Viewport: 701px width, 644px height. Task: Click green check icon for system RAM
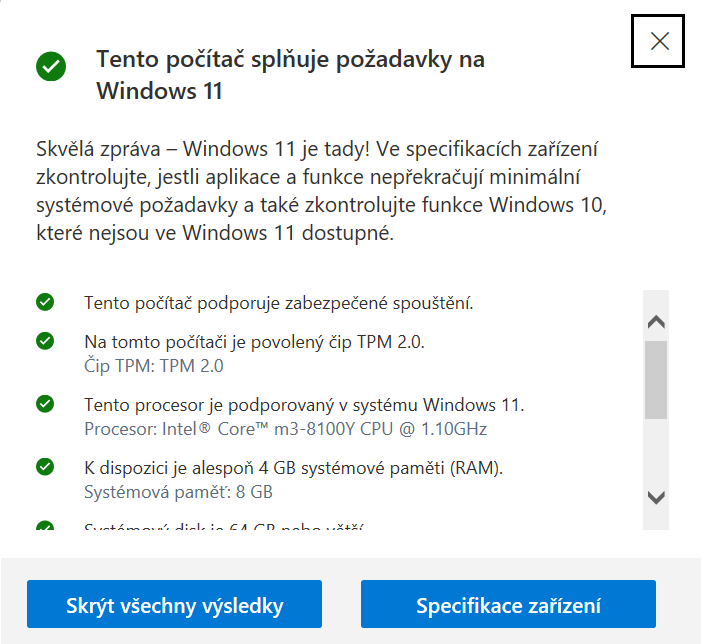[x=45, y=467]
